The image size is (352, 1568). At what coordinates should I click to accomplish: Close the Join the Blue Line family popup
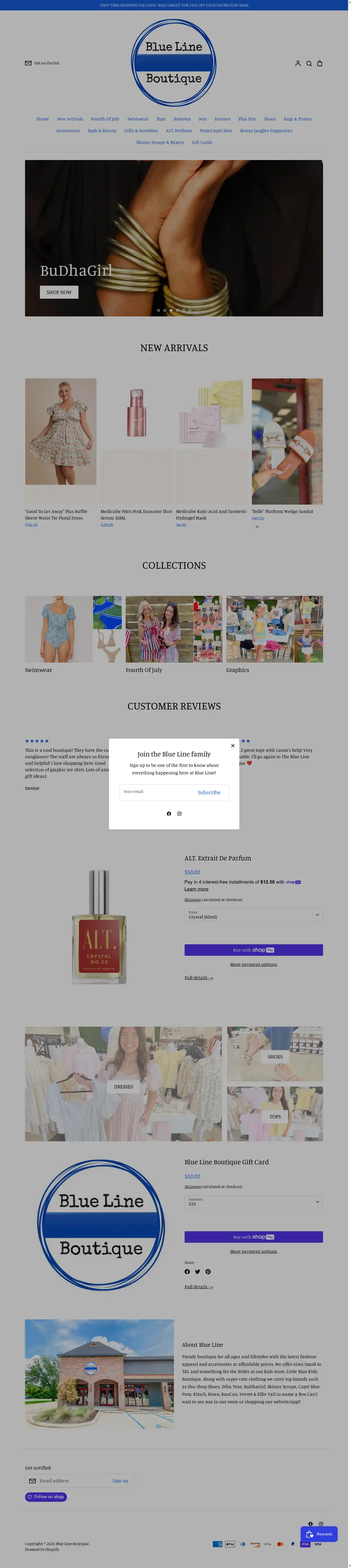pyautogui.click(x=233, y=745)
